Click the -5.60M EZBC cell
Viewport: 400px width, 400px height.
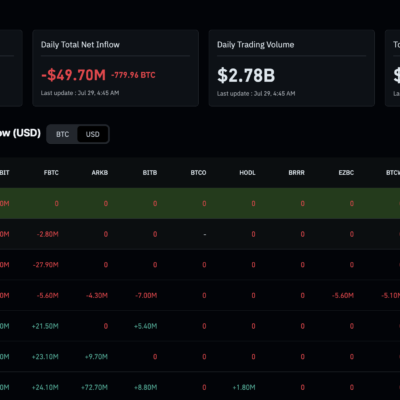click(343, 296)
